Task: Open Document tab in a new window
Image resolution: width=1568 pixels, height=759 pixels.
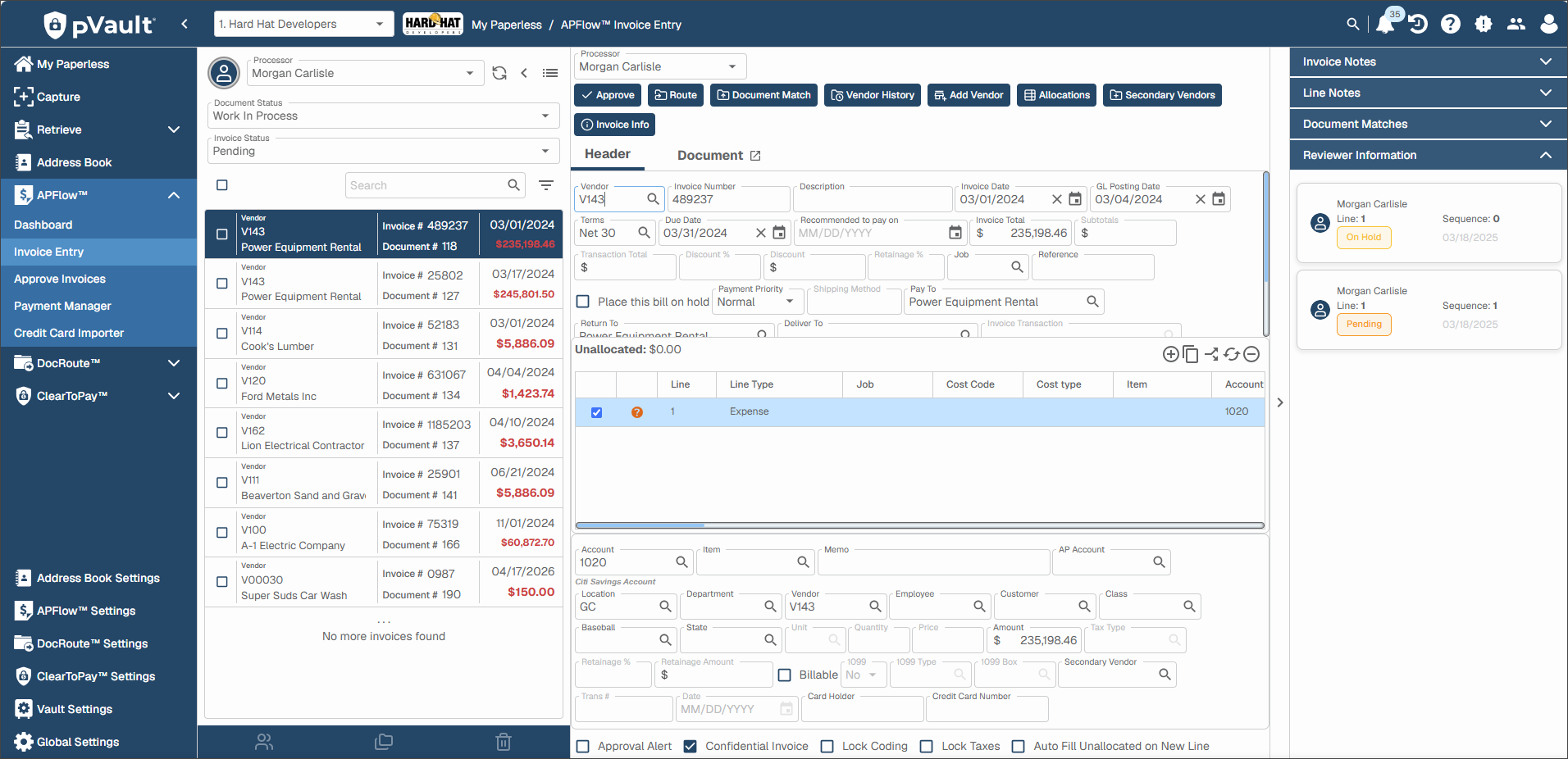Action: coord(755,156)
